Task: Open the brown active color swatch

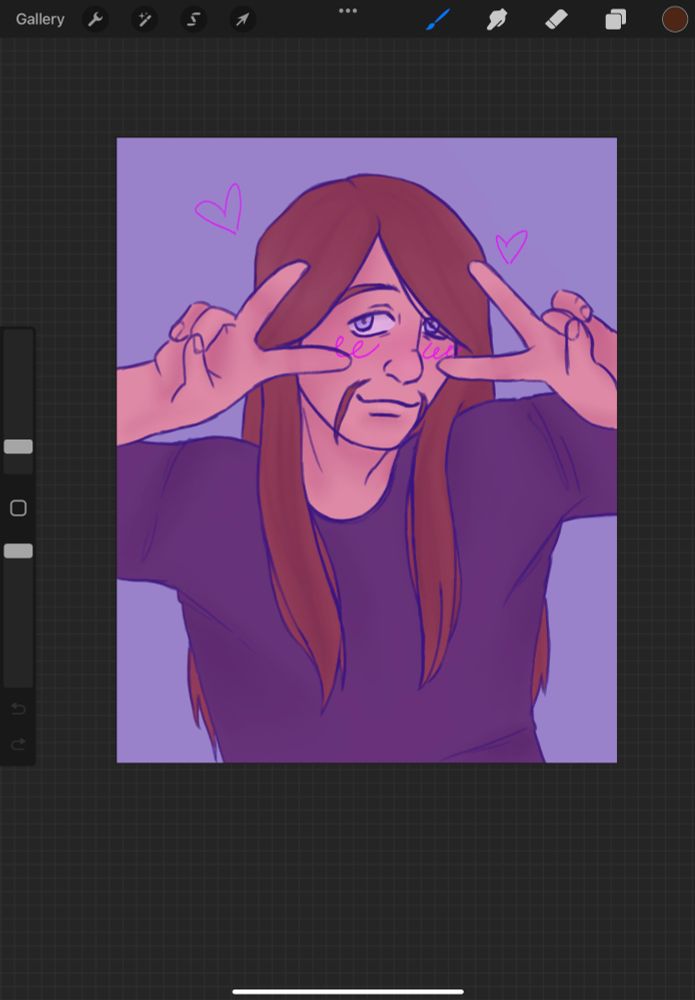Action: 674,19
